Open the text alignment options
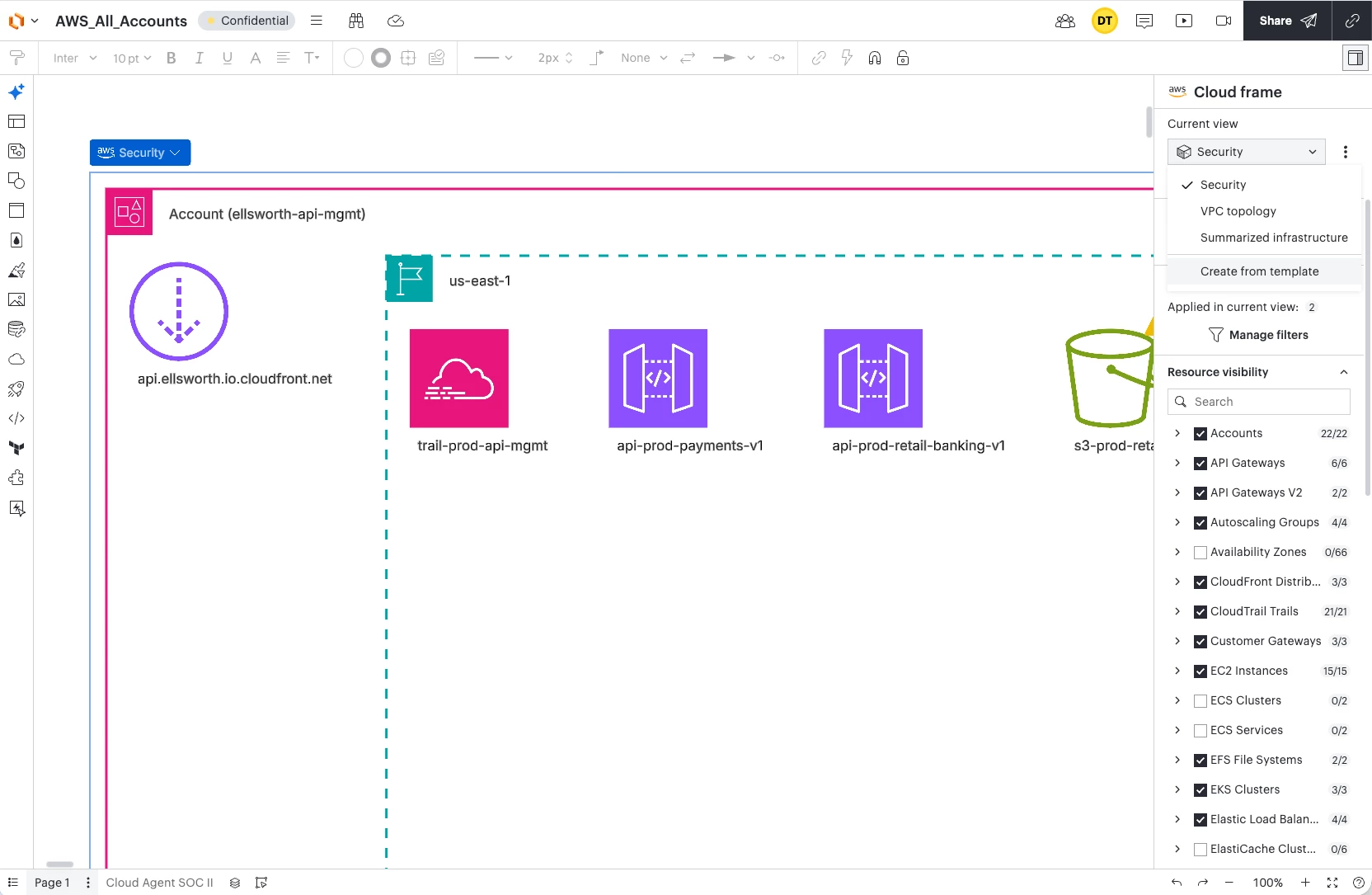 point(283,58)
